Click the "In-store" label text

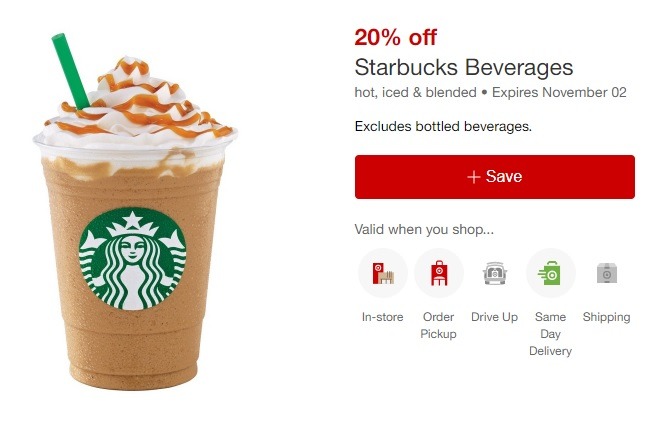pos(383,317)
